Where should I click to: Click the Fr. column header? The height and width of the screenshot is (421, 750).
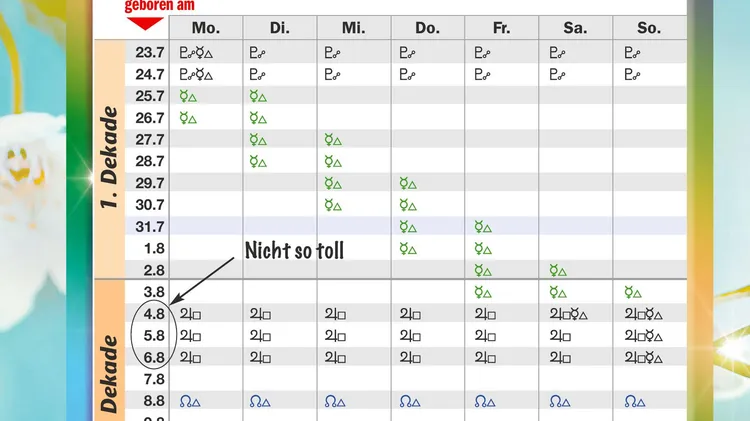(501, 28)
